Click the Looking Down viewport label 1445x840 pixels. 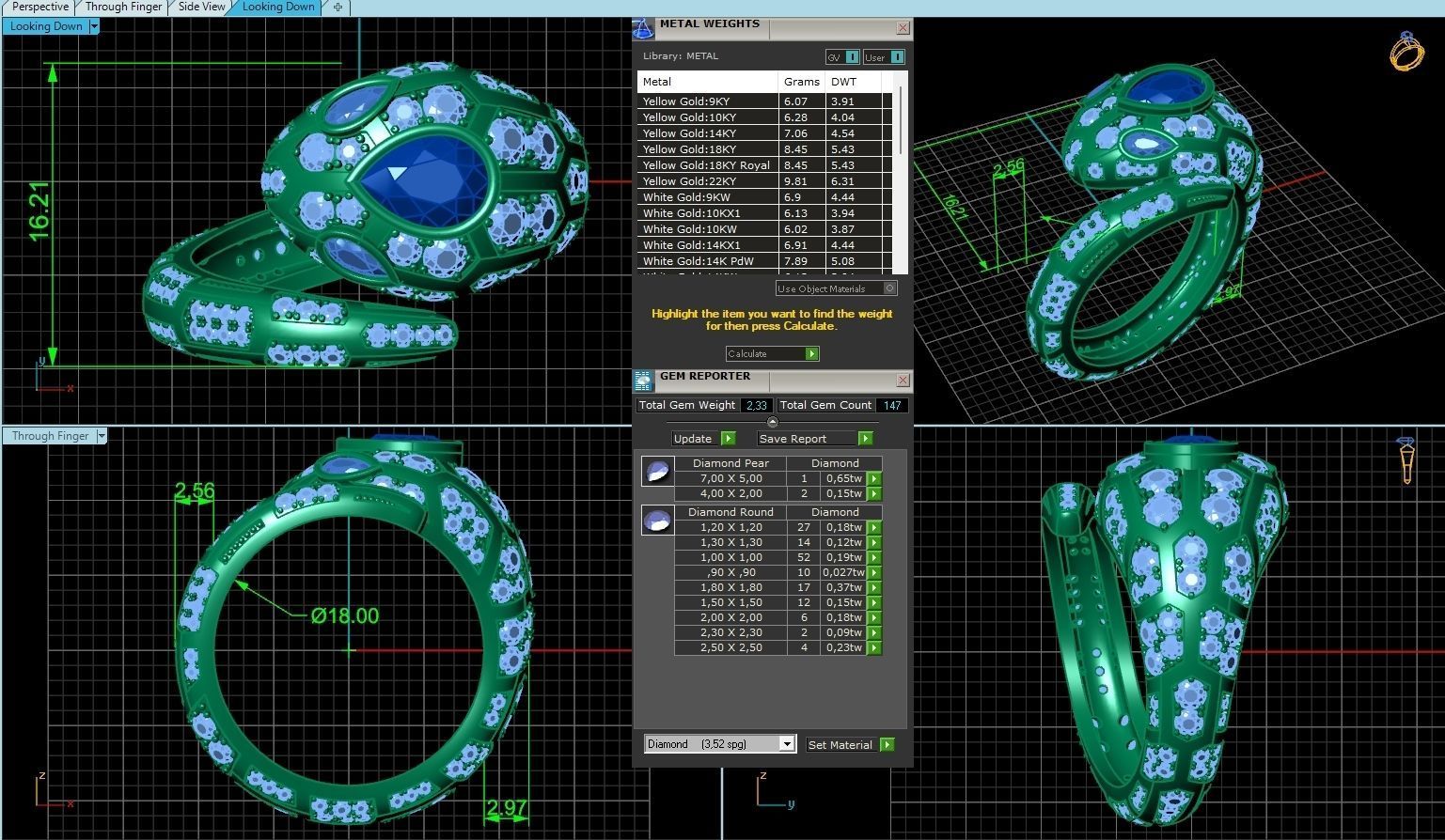coord(46,26)
